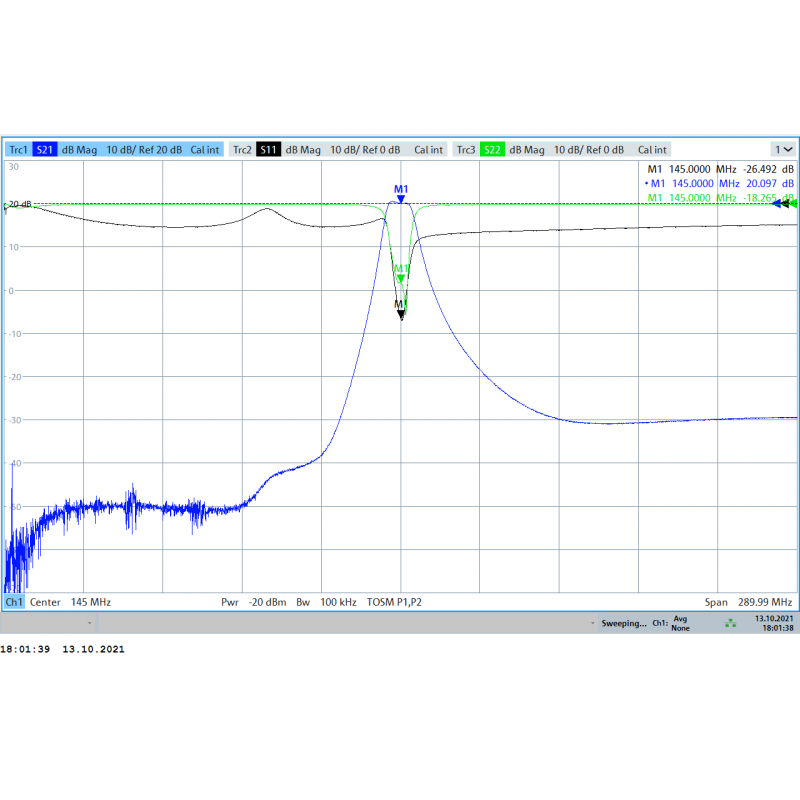Click the Trc2 'dB Mag' format text
The height and width of the screenshot is (800, 800).
[x=303, y=150]
